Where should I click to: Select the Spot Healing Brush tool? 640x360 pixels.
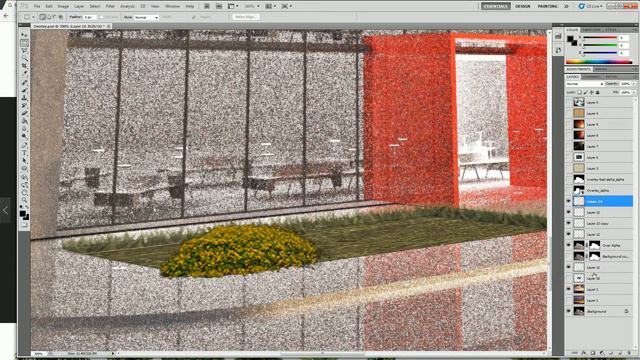[x=24, y=83]
